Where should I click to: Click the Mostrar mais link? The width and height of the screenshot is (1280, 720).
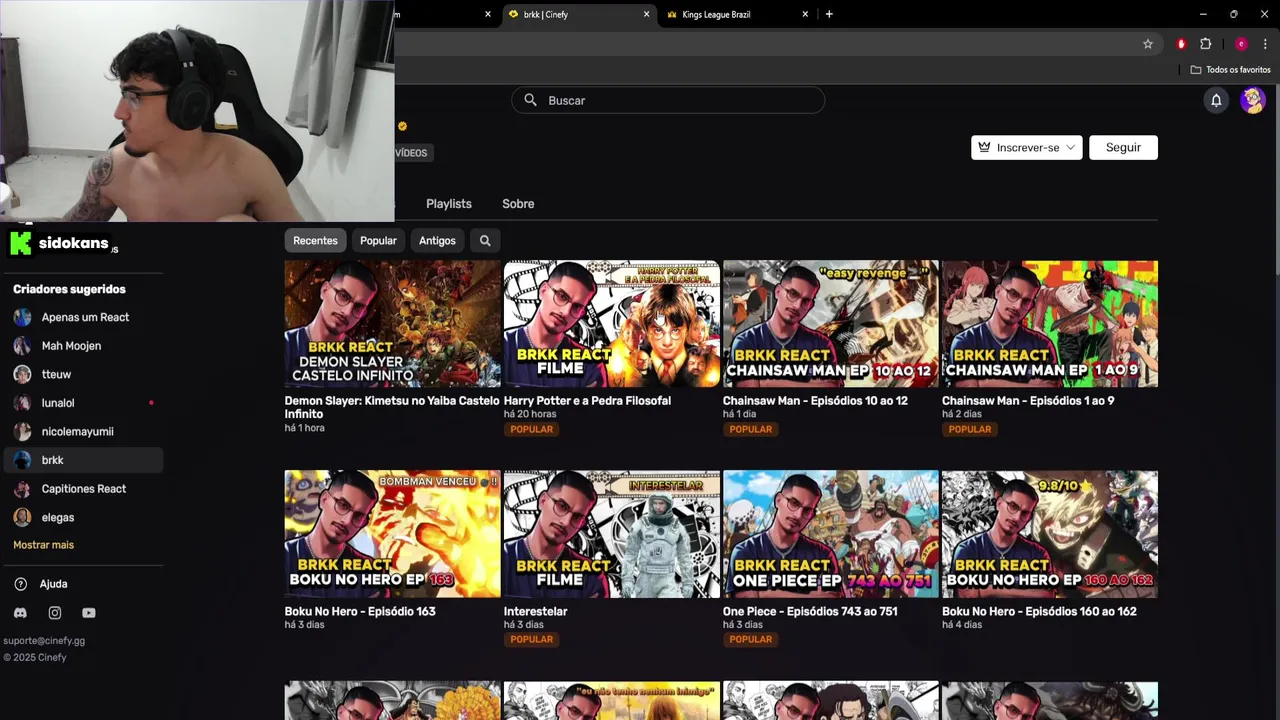click(43, 545)
